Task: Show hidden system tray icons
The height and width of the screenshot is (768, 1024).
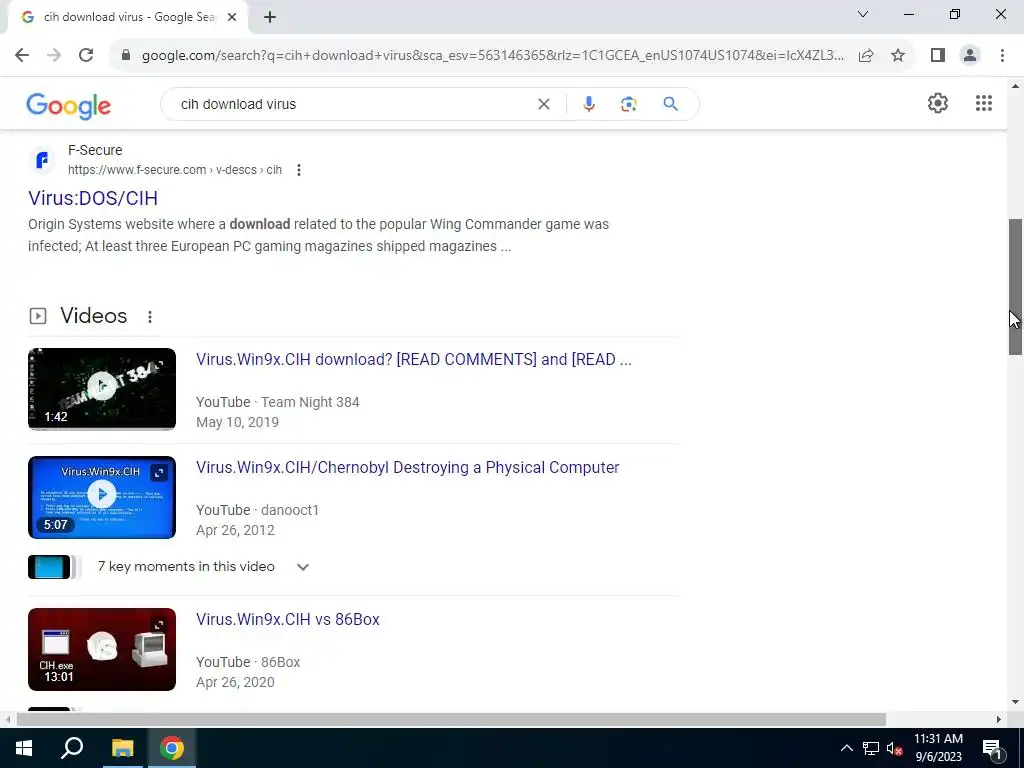Action: click(846, 748)
